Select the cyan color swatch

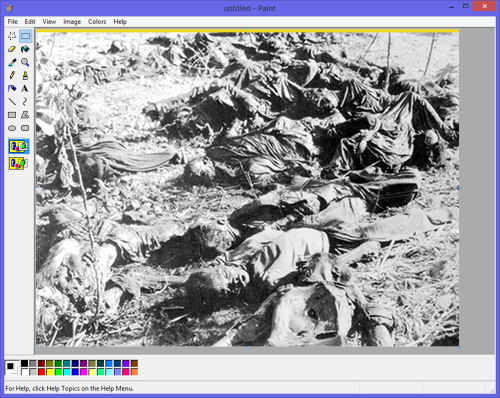(67, 372)
